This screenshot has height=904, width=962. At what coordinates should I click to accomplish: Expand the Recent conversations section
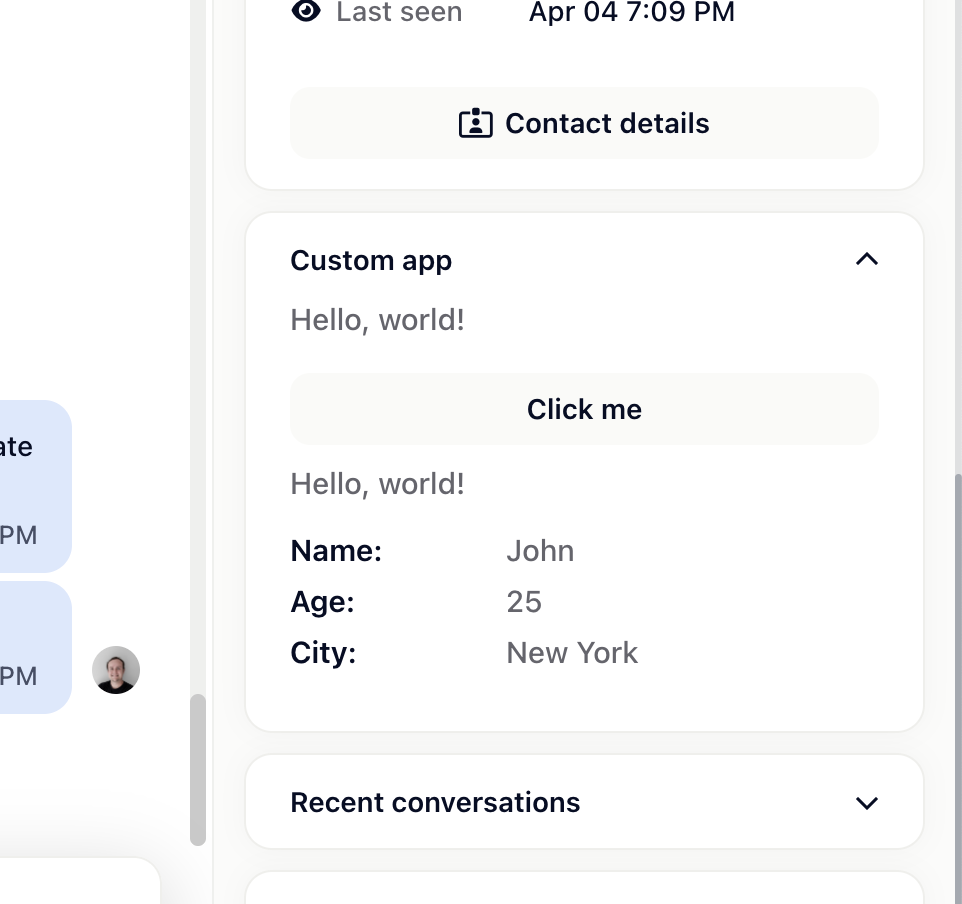[x=867, y=803]
